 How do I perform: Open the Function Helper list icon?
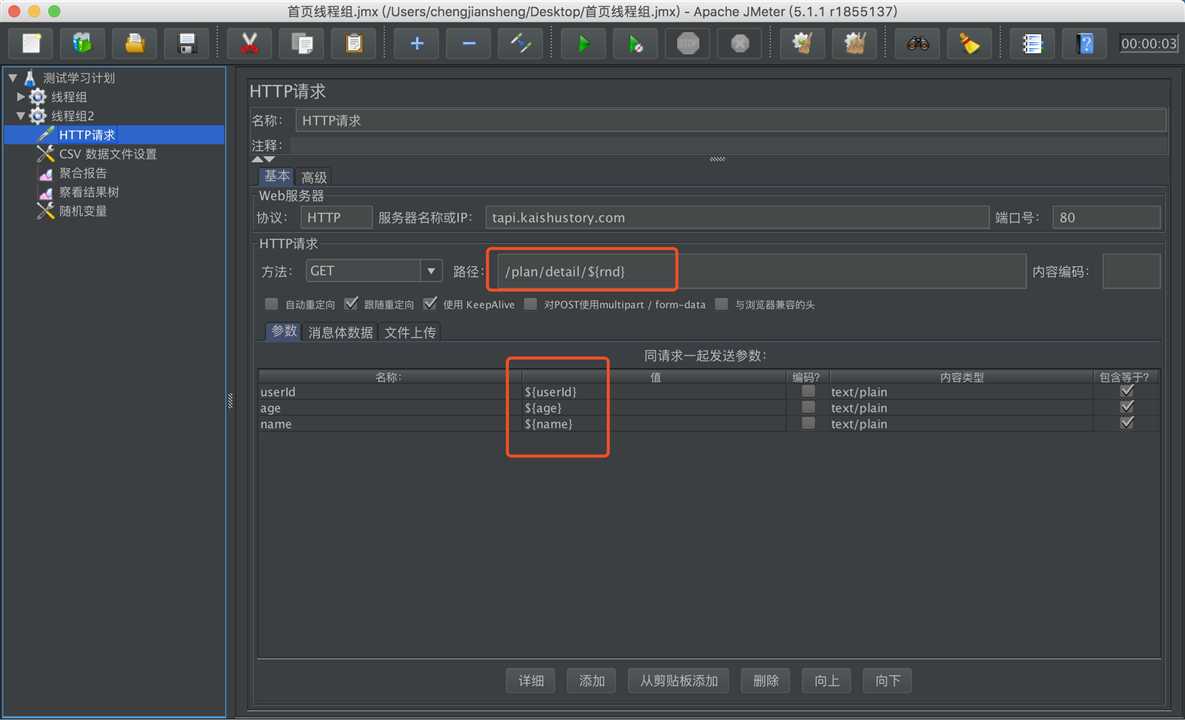pyautogui.click(x=1032, y=43)
